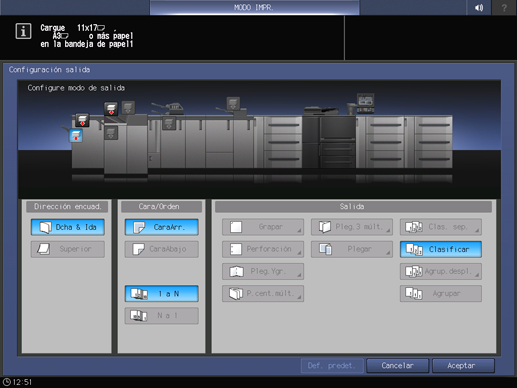
Task: Click the Cancelar button
Action: [x=398, y=366]
